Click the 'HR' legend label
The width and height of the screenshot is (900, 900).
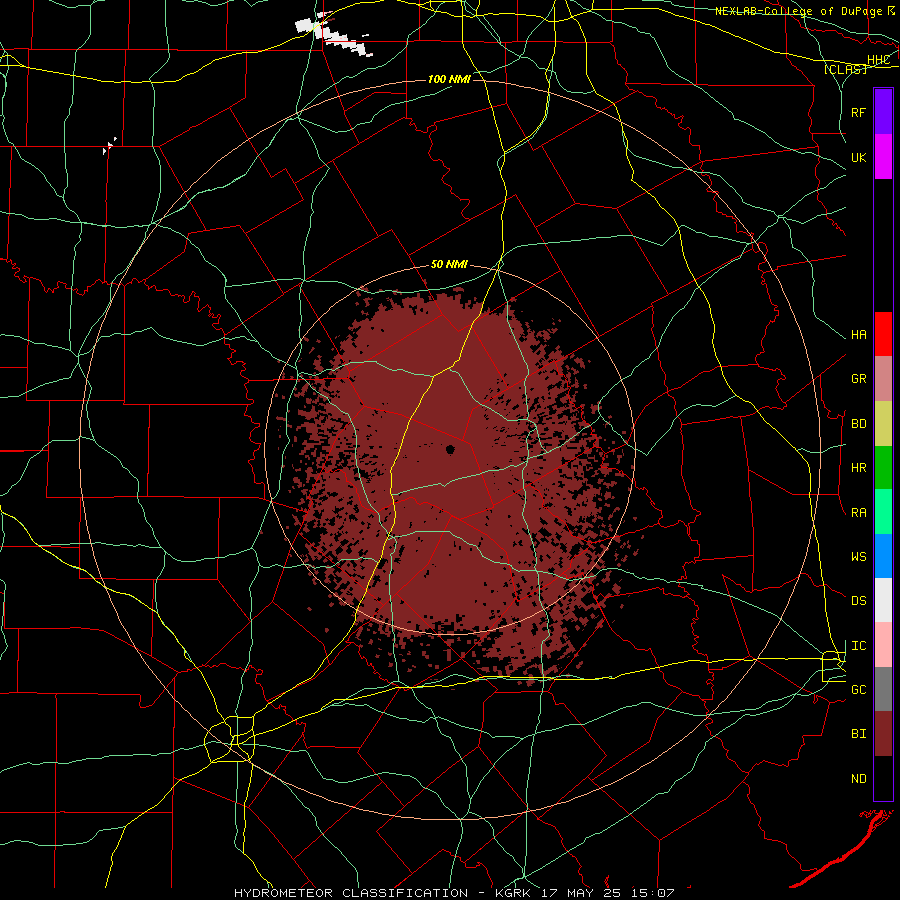pyautogui.click(x=858, y=468)
